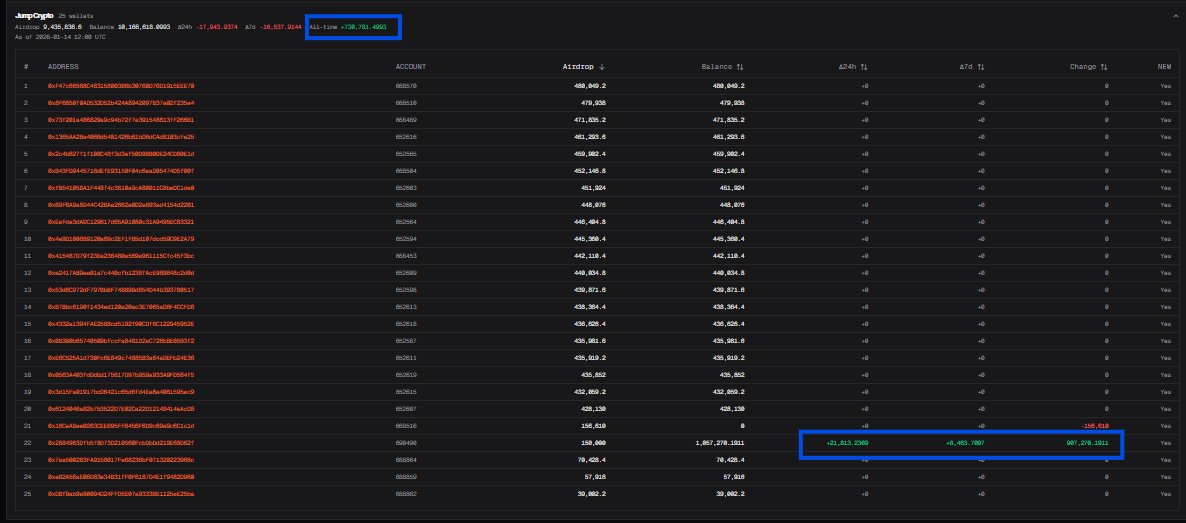Open wallet address link in row 7
The height and width of the screenshot is (523, 1186).
click(x=121, y=188)
